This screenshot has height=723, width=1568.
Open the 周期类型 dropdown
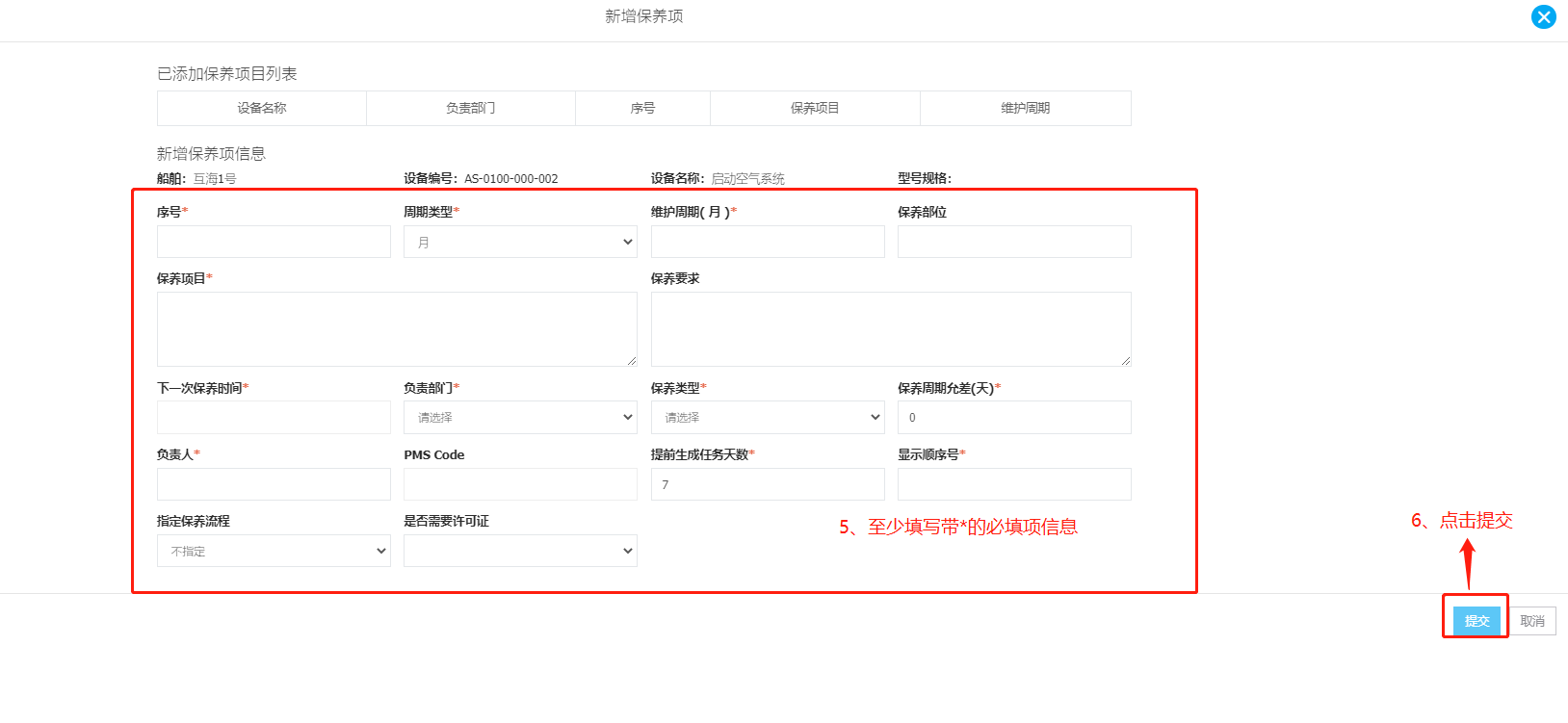(x=520, y=242)
